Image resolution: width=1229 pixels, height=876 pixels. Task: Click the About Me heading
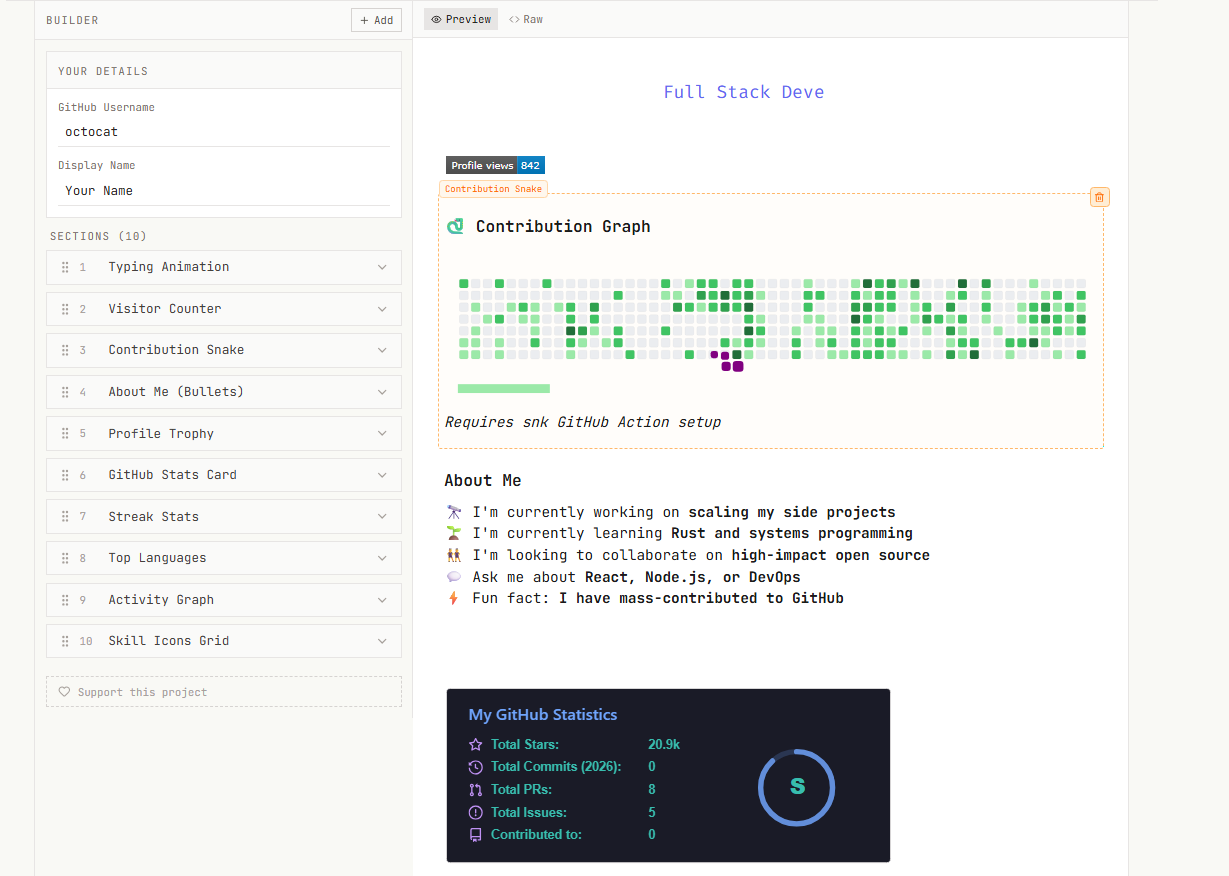click(x=483, y=481)
